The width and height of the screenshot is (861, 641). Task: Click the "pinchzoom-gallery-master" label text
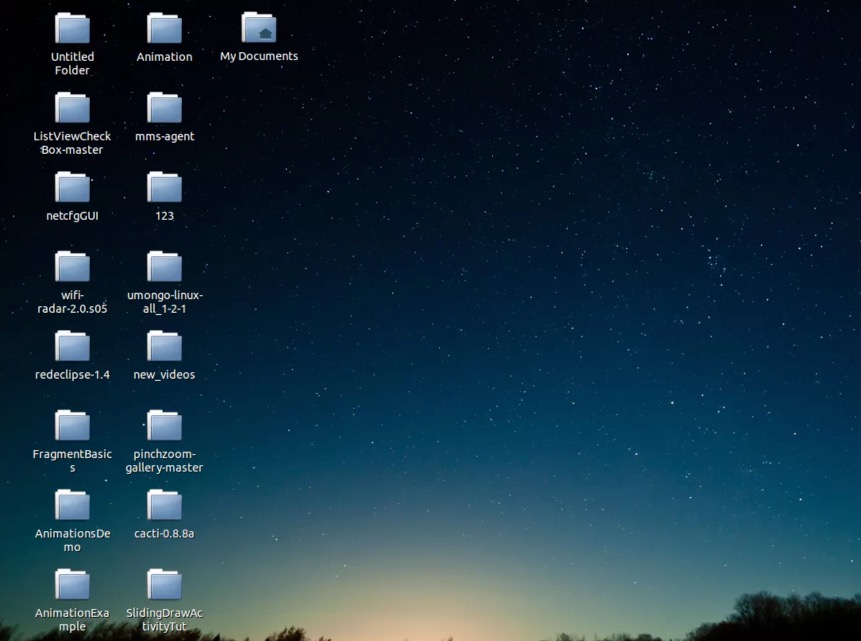pos(164,461)
